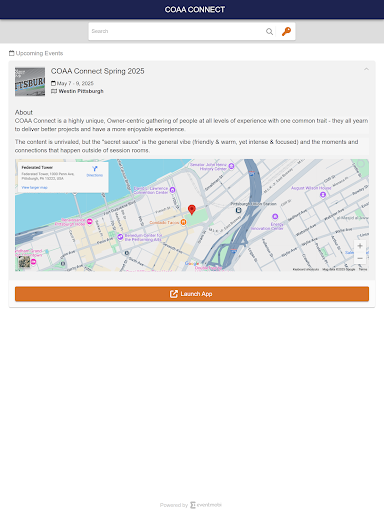Click the orange key login icon
This screenshot has width=384, height=512.
coord(286,31)
